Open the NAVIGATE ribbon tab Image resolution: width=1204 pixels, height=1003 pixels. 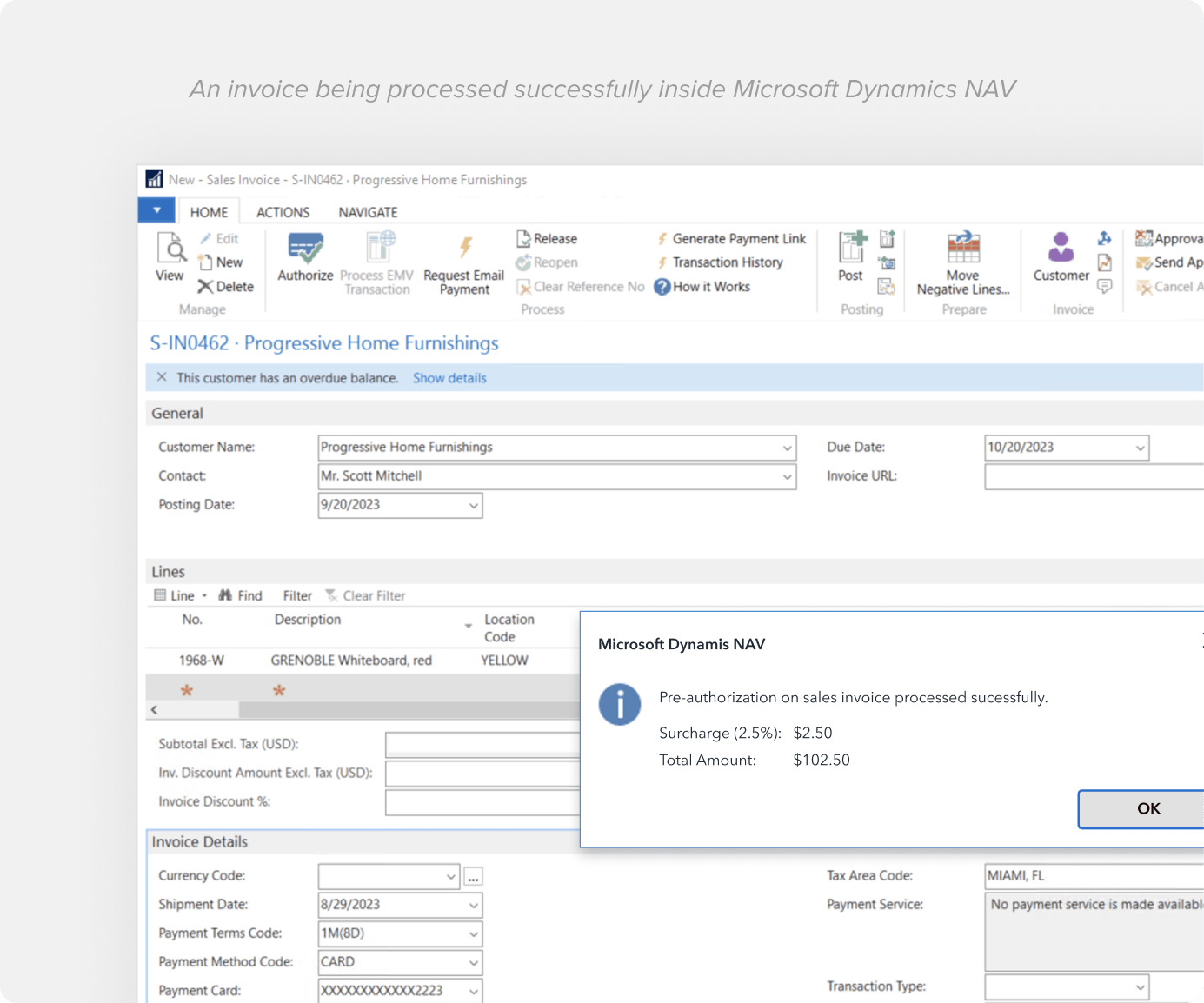pos(368,211)
